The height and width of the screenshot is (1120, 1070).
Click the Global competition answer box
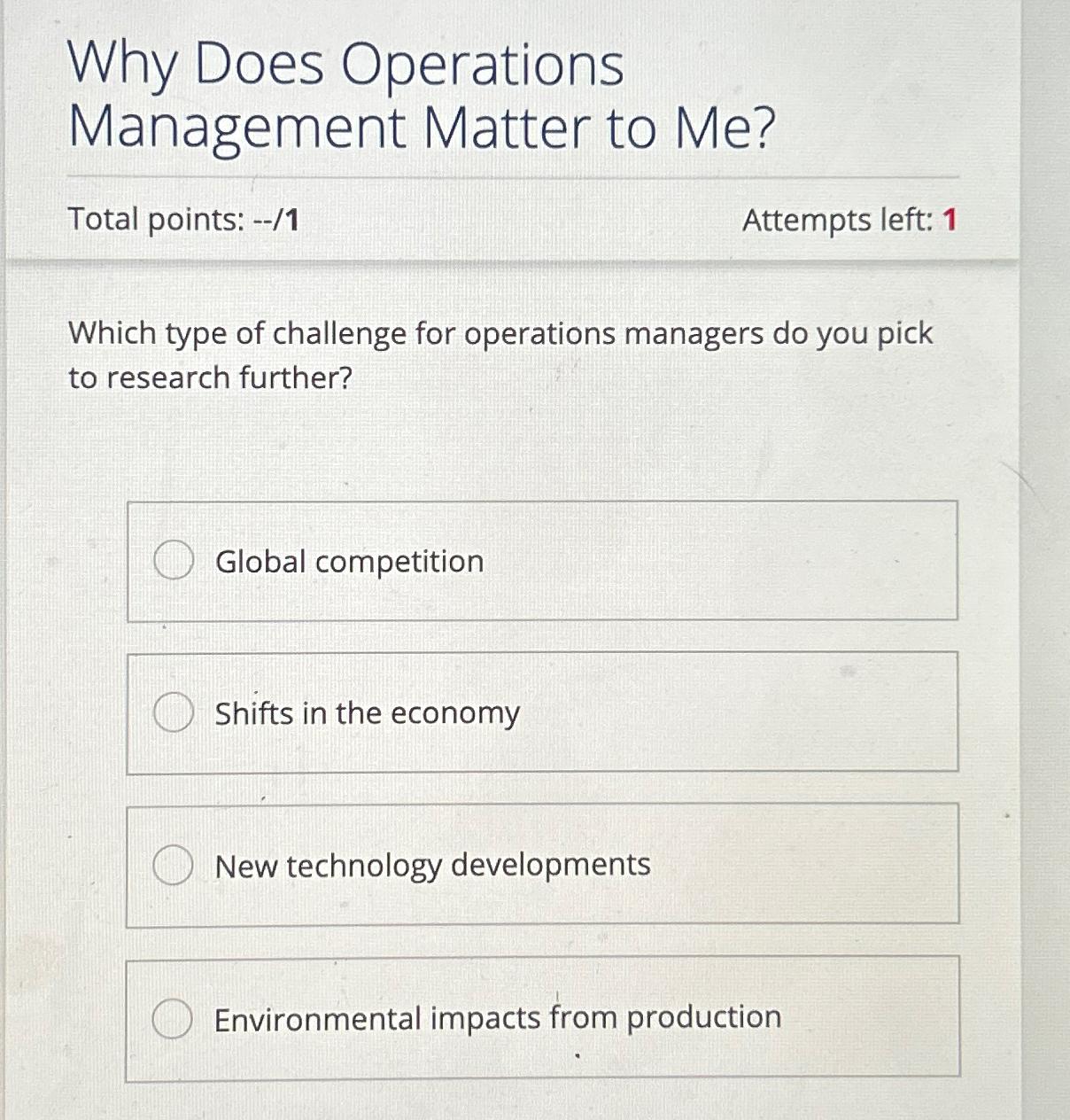pos(543,562)
